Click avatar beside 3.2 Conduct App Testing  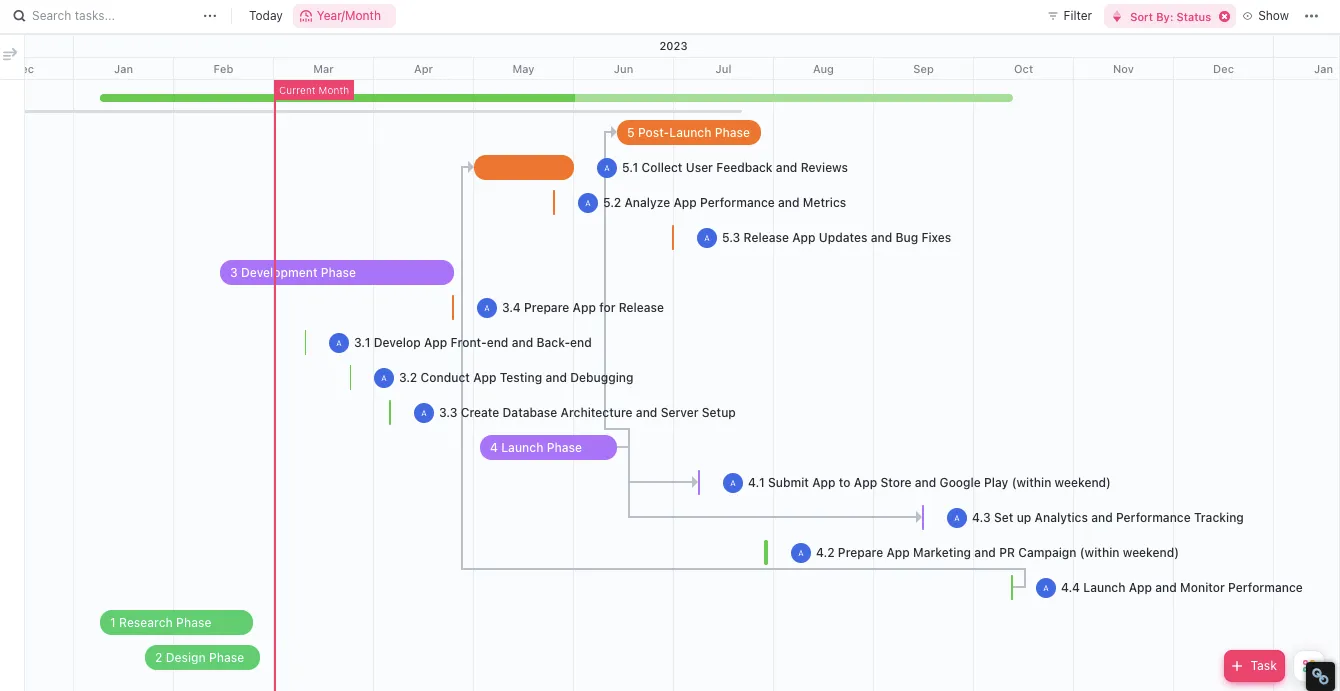384,378
